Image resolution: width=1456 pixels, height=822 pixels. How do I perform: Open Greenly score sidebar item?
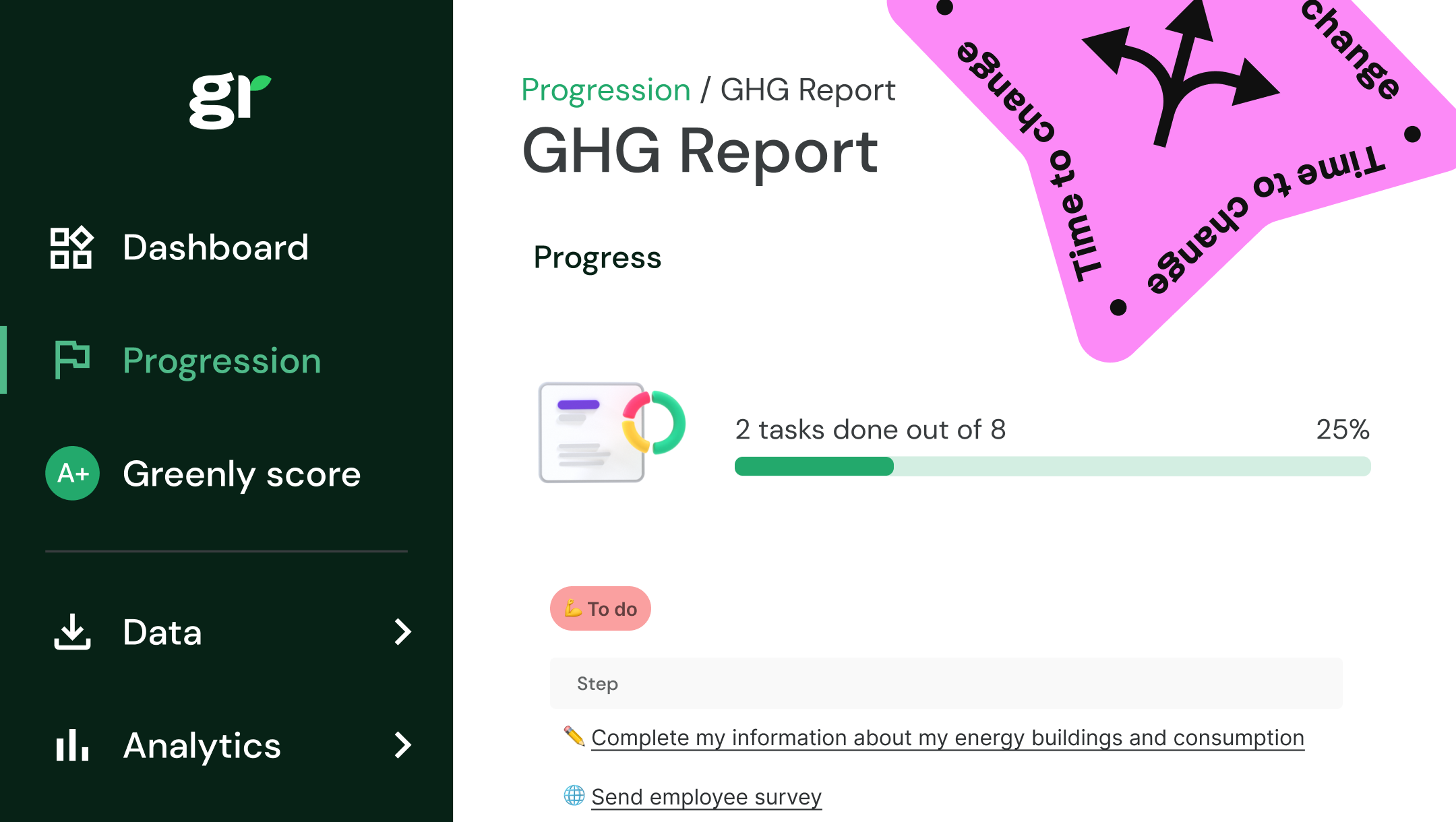tap(241, 474)
